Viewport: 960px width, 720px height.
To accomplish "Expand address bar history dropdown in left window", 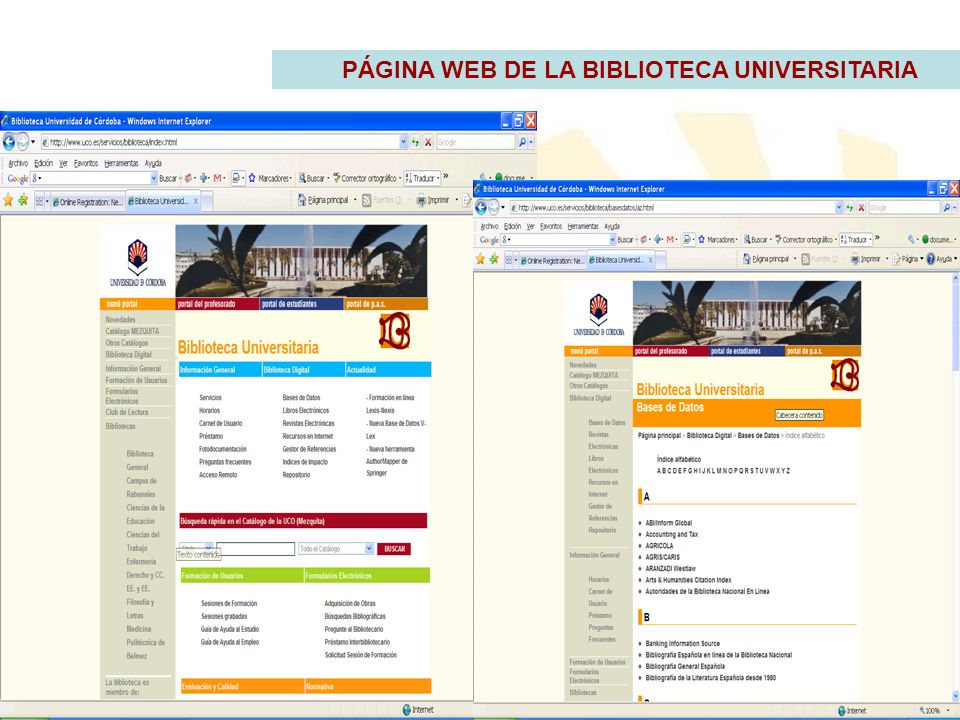I will coord(403,142).
